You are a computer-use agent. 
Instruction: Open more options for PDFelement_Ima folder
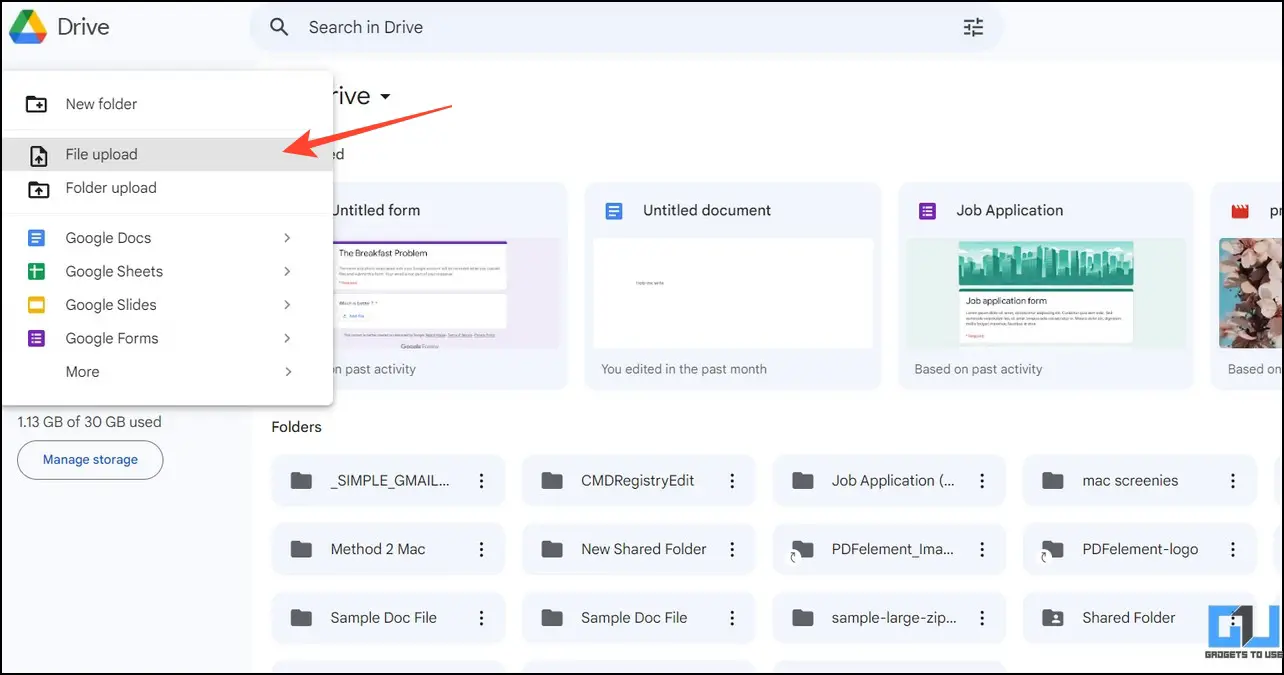click(x=982, y=549)
